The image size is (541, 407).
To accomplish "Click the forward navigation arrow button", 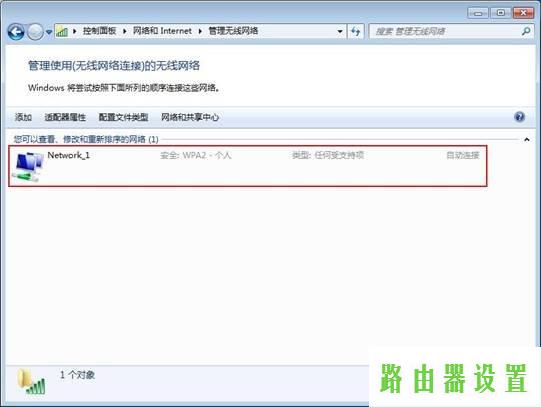I will pyautogui.click(x=35, y=32).
